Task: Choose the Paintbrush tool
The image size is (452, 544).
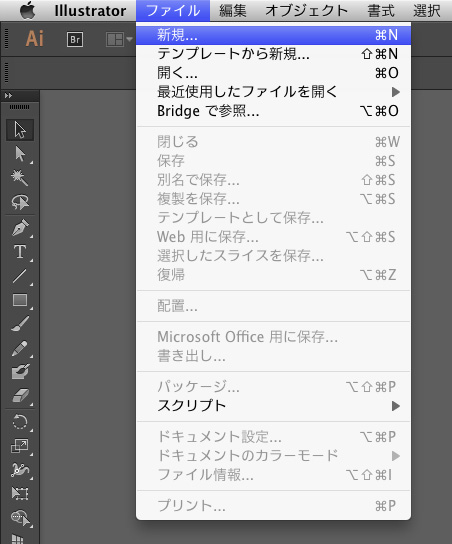Action: tap(20, 324)
